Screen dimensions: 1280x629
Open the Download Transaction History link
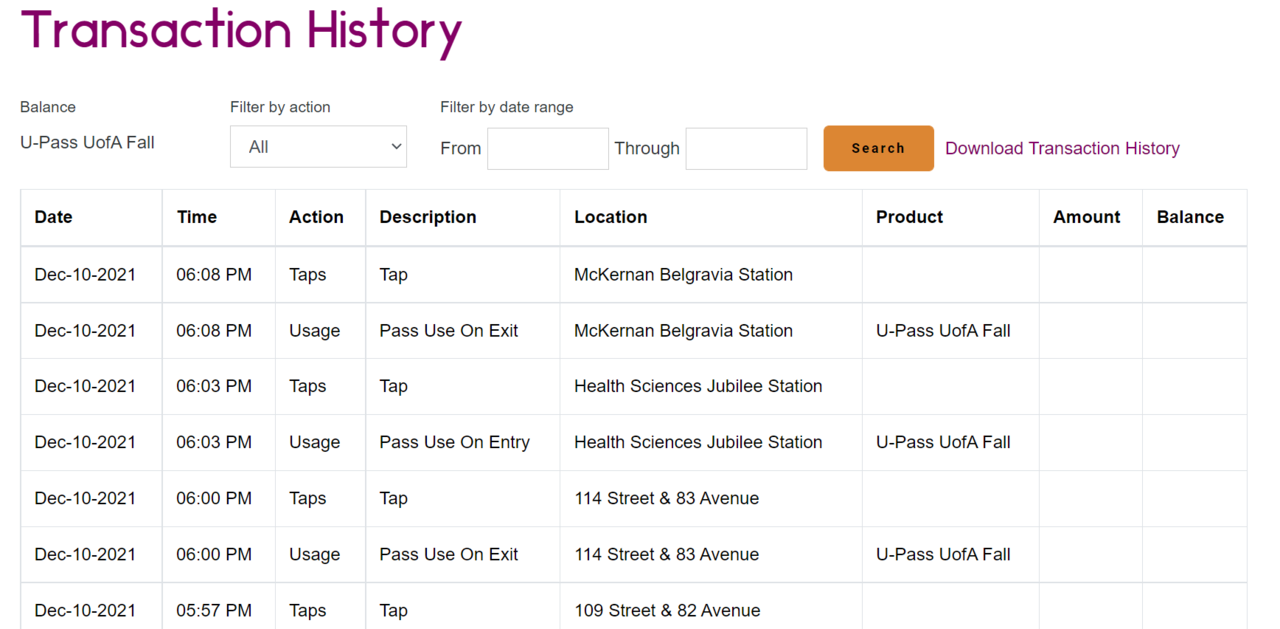pyautogui.click(x=1062, y=148)
